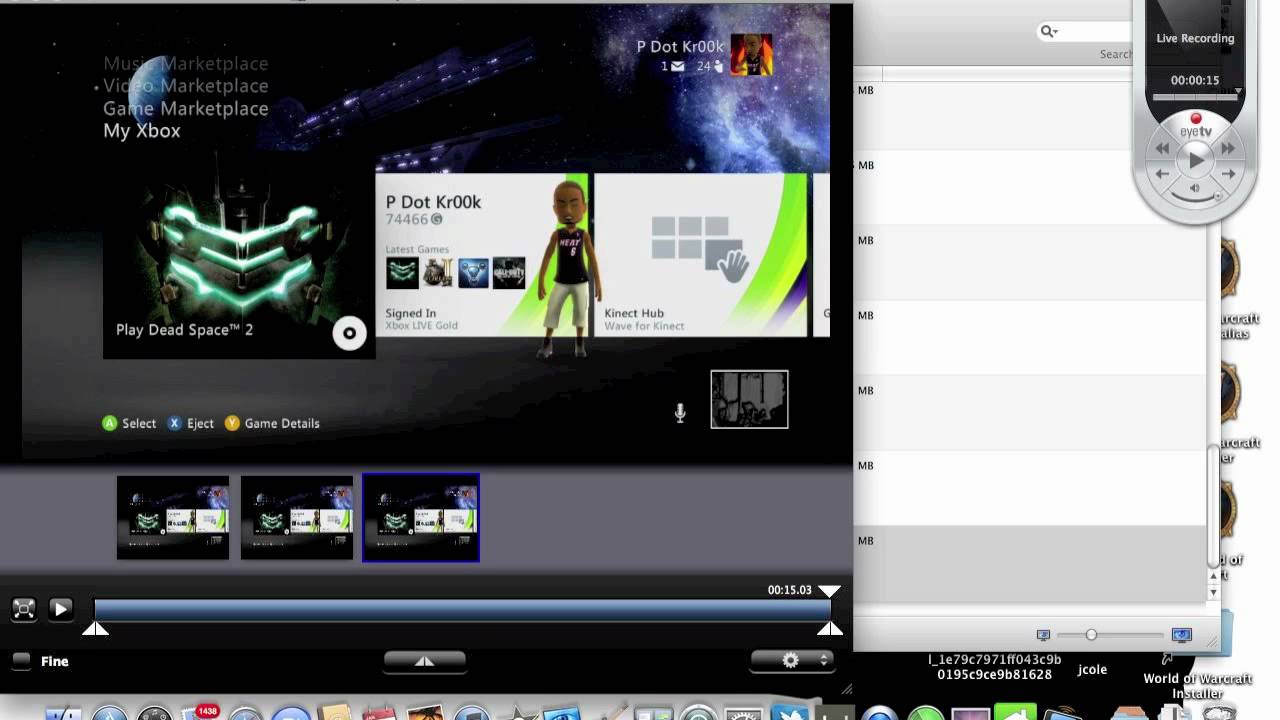This screenshot has width=1280, height=720.
Task: Click the 00:15.03 timecode label
Action: coord(790,590)
